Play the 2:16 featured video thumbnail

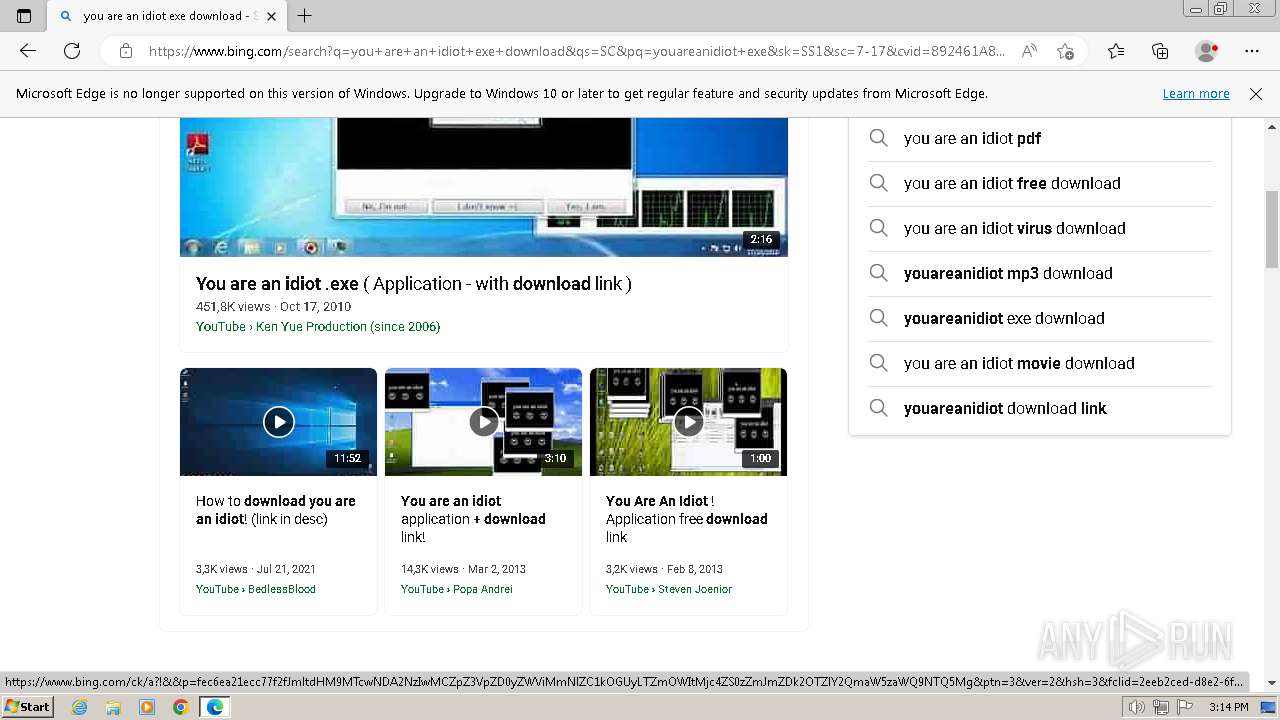(x=484, y=187)
